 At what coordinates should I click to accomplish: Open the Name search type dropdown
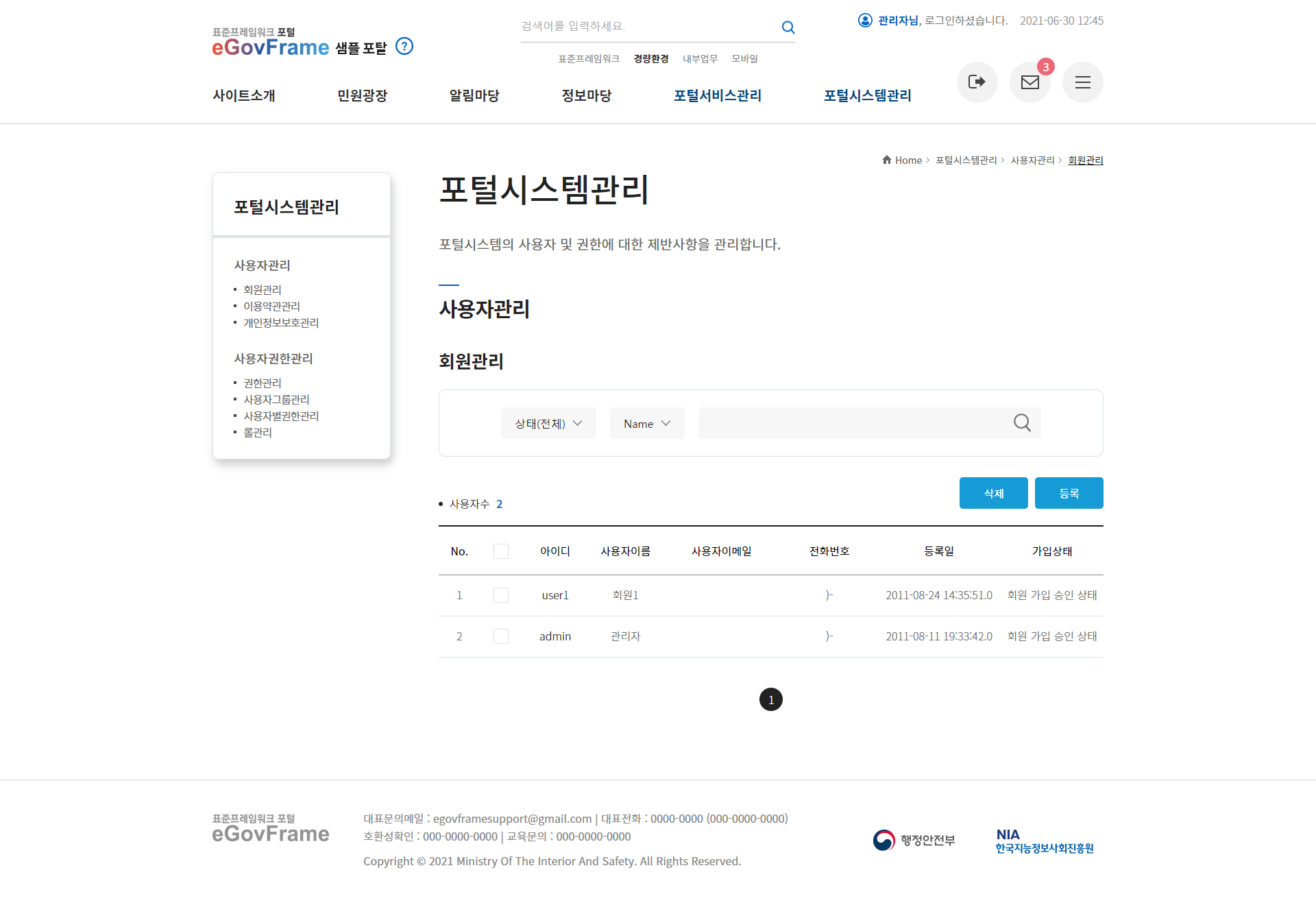[647, 424]
